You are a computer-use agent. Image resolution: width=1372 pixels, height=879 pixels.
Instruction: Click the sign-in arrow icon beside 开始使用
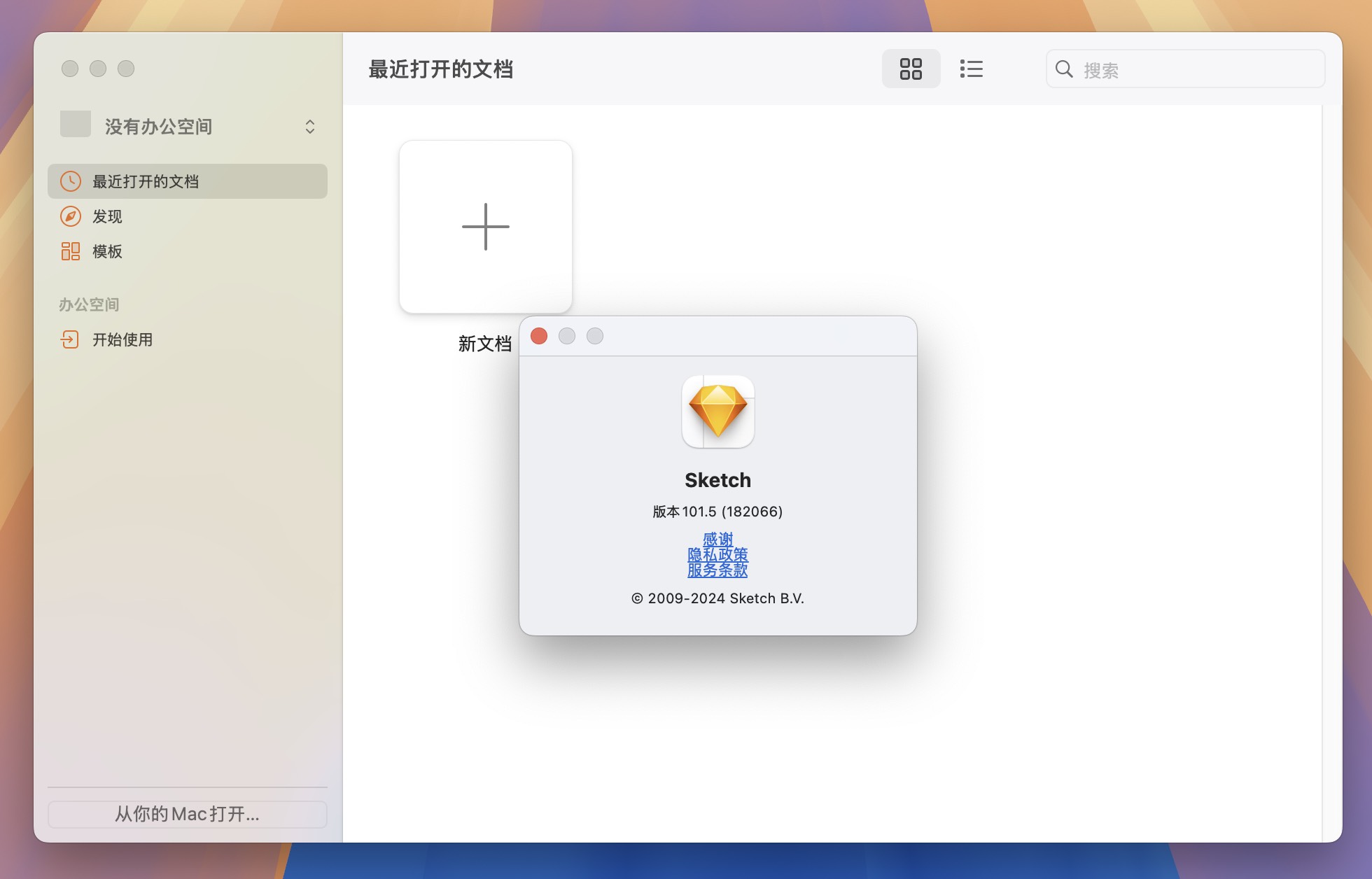pos(70,339)
